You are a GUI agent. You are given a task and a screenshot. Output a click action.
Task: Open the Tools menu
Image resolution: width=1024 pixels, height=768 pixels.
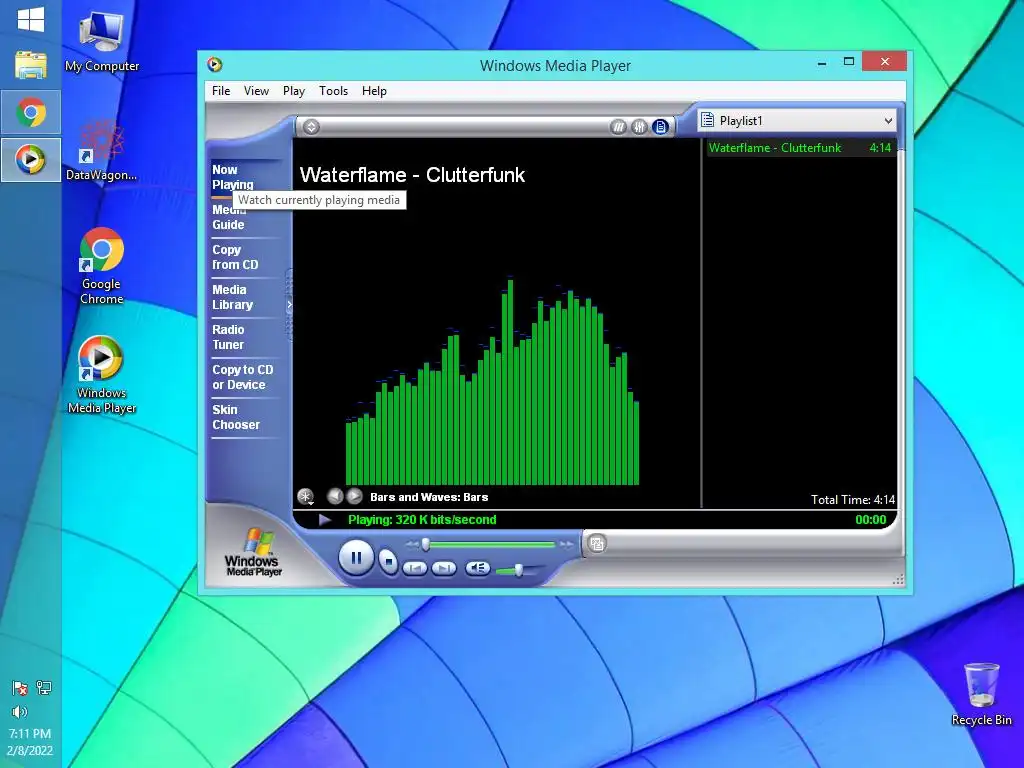(x=333, y=91)
